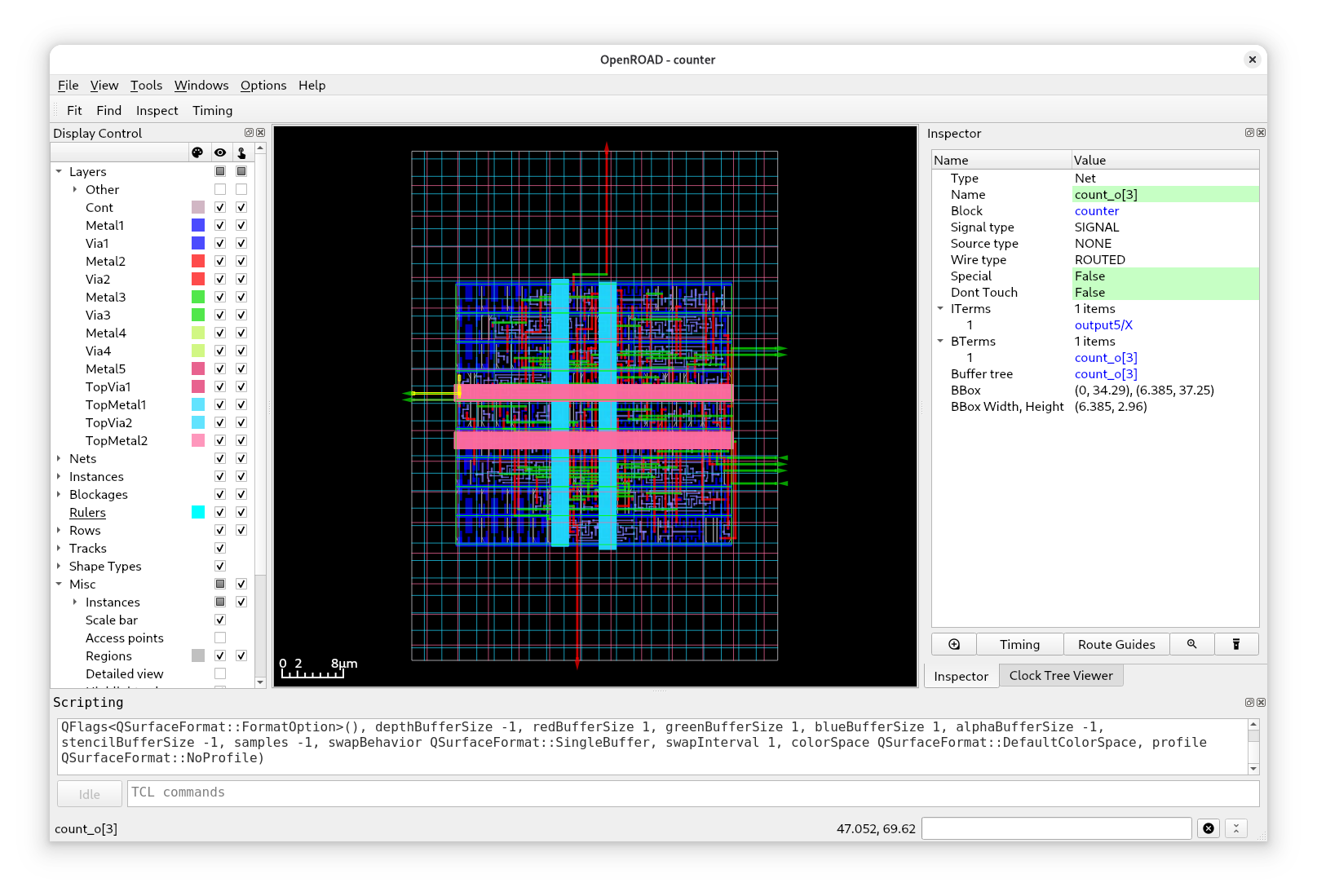Screen dimensions: 1317x896
Task: Click the zoom-to-selection button with plus circle icon
Action: 954,644
